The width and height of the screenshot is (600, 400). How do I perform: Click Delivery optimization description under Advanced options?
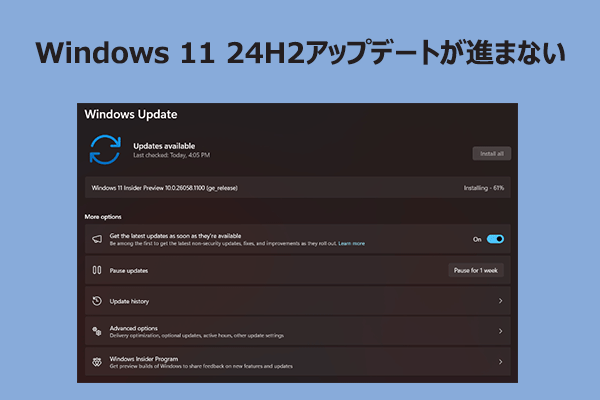(197, 336)
